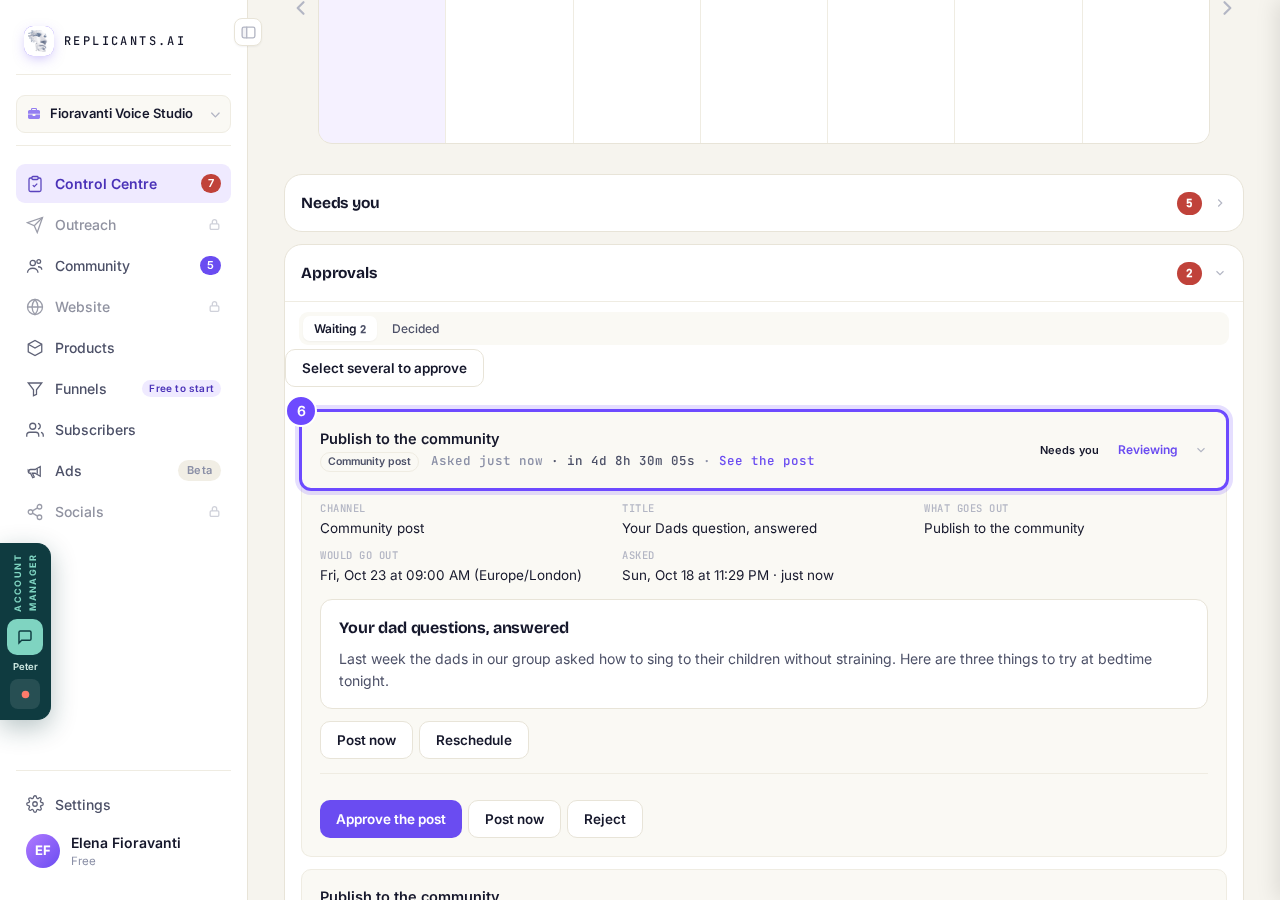Click the Products box icon
This screenshot has height=900, width=1280.
point(35,348)
